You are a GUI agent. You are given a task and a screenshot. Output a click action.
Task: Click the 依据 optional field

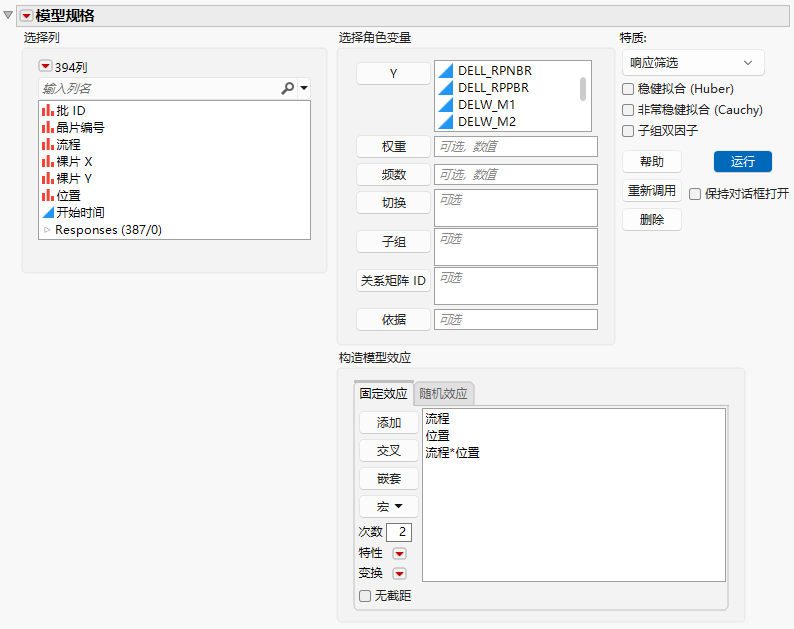click(x=515, y=320)
